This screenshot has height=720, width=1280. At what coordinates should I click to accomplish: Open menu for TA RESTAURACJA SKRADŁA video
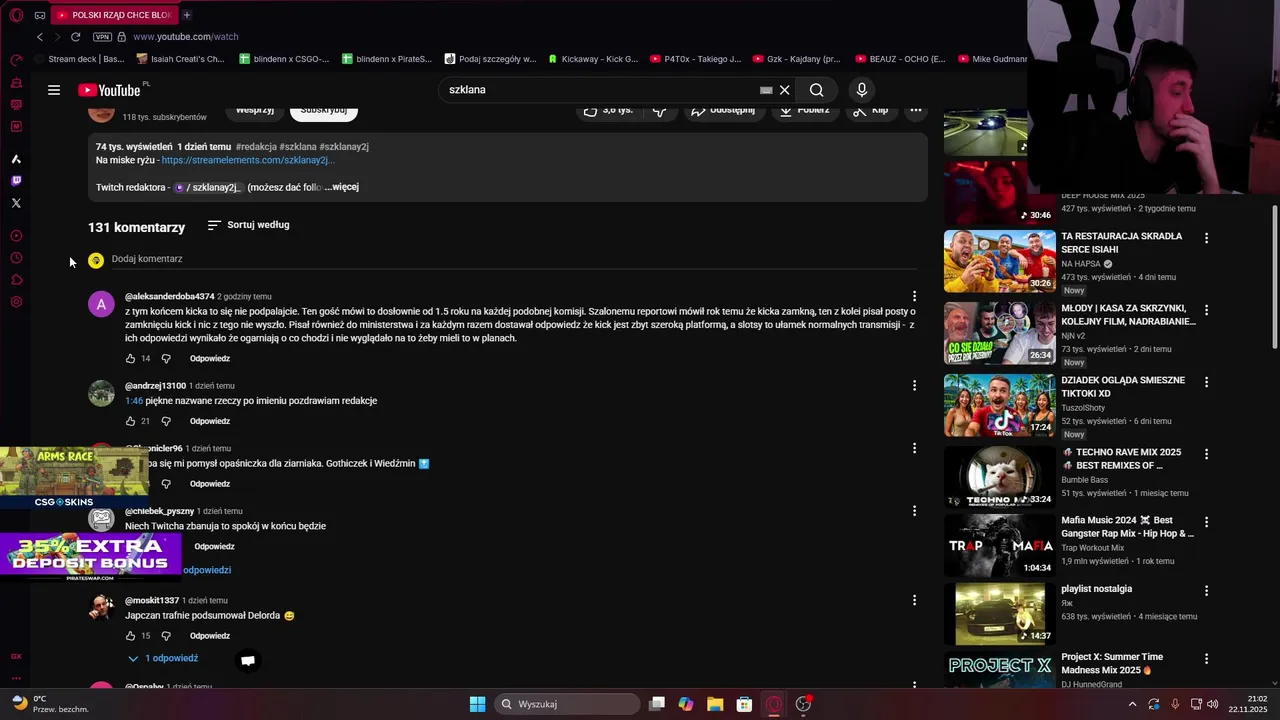tap(1206, 238)
